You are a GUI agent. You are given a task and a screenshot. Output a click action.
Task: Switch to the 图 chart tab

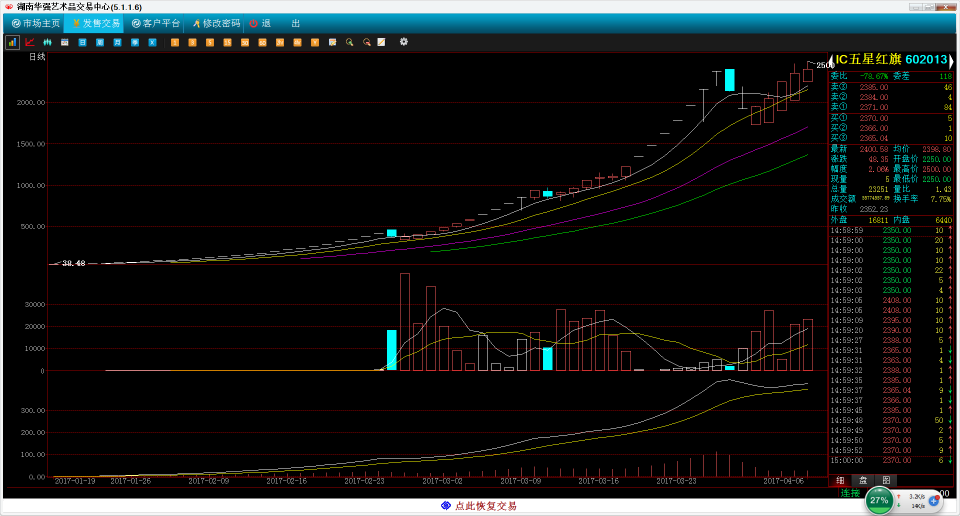click(x=886, y=480)
